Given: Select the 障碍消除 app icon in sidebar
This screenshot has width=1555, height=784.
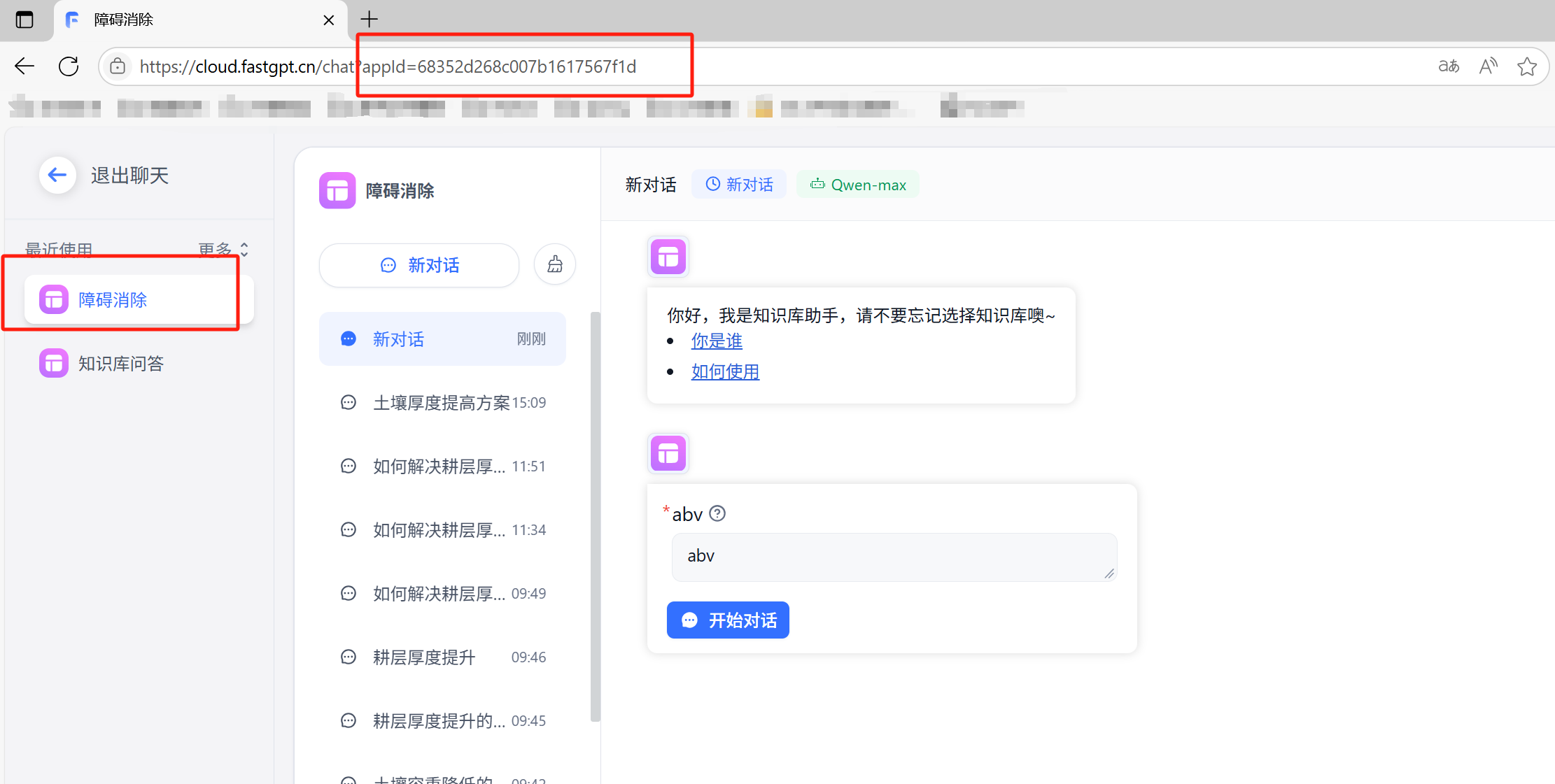Looking at the screenshot, I should (x=53, y=299).
